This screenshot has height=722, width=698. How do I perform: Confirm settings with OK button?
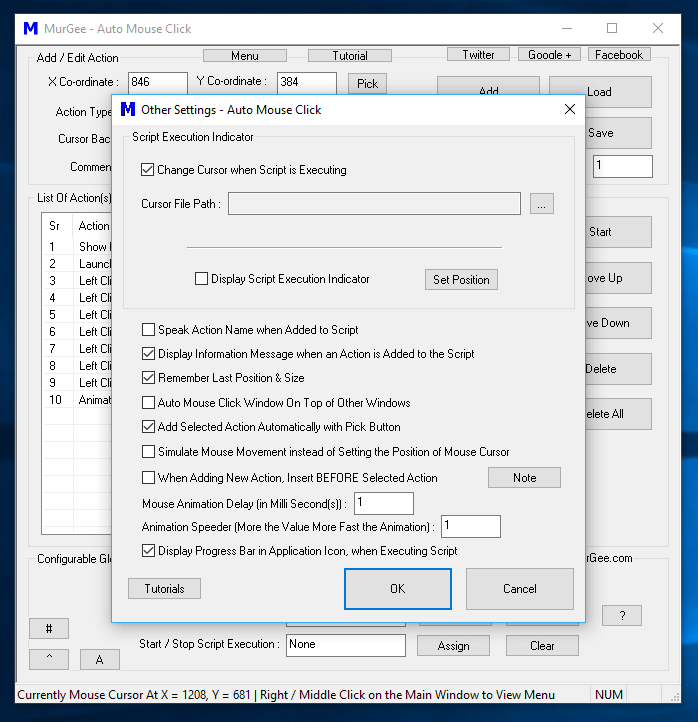pyautogui.click(x=398, y=589)
